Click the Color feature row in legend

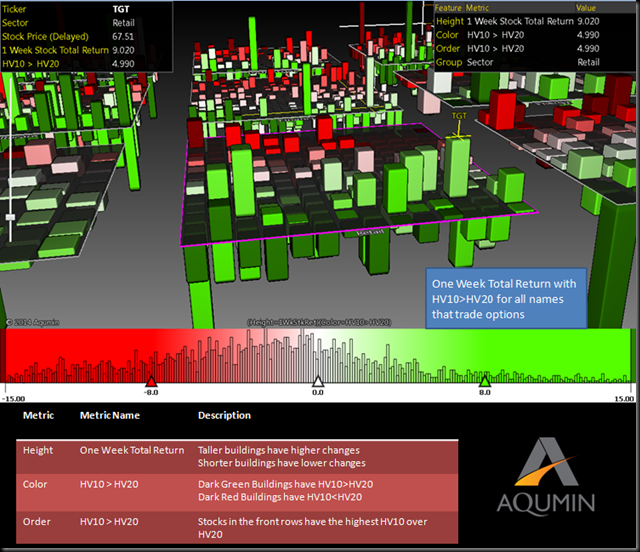click(x=518, y=35)
